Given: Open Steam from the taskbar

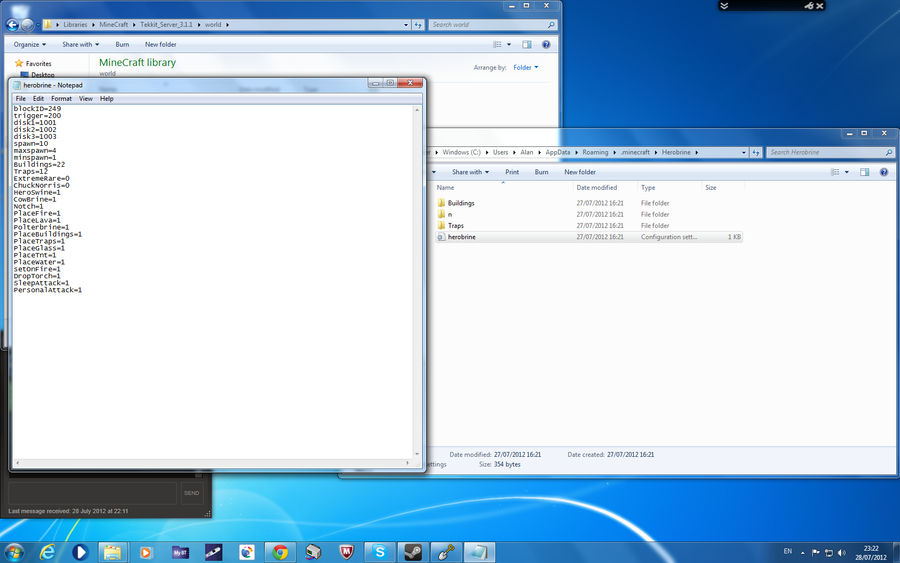Looking at the screenshot, I should [x=413, y=552].
